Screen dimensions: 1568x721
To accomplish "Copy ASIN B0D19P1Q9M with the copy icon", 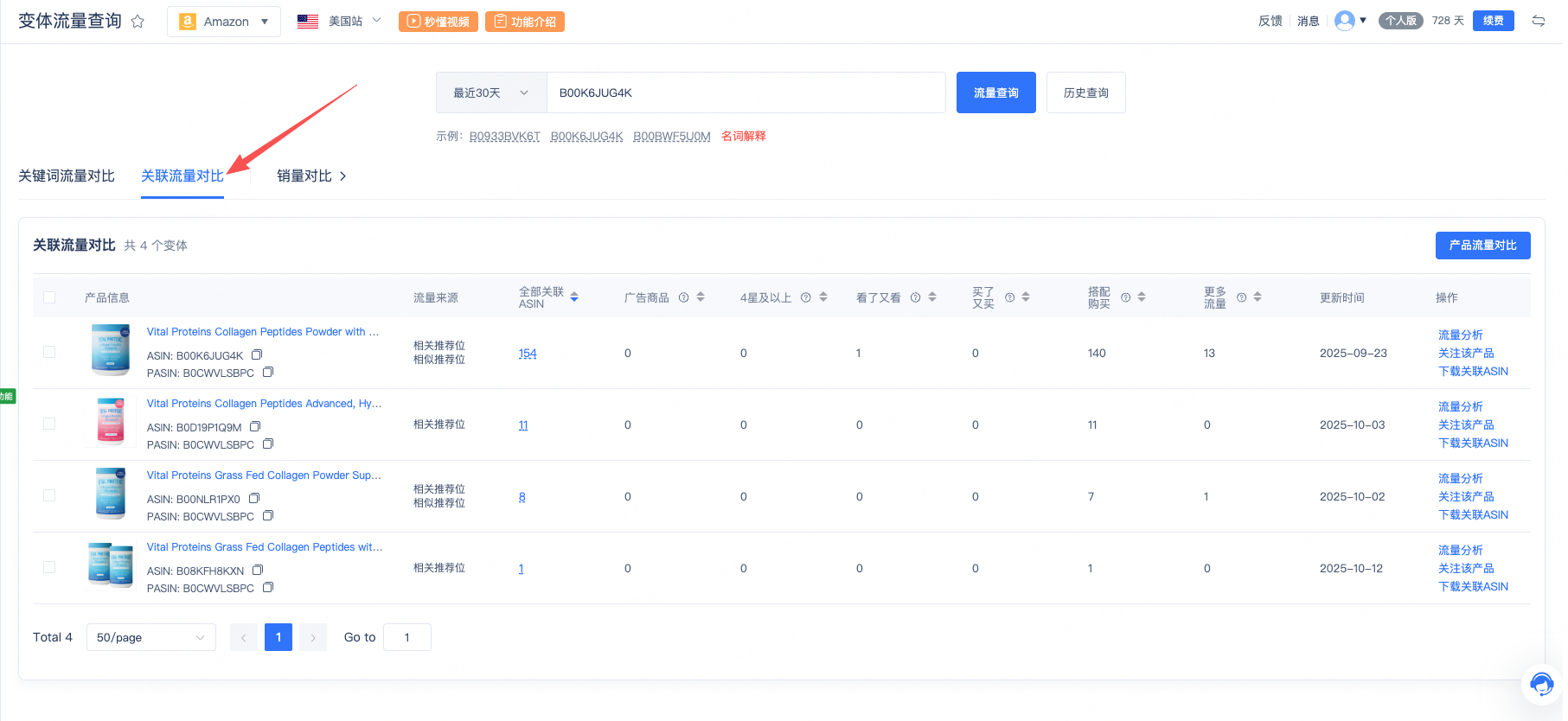I will 255,426.
